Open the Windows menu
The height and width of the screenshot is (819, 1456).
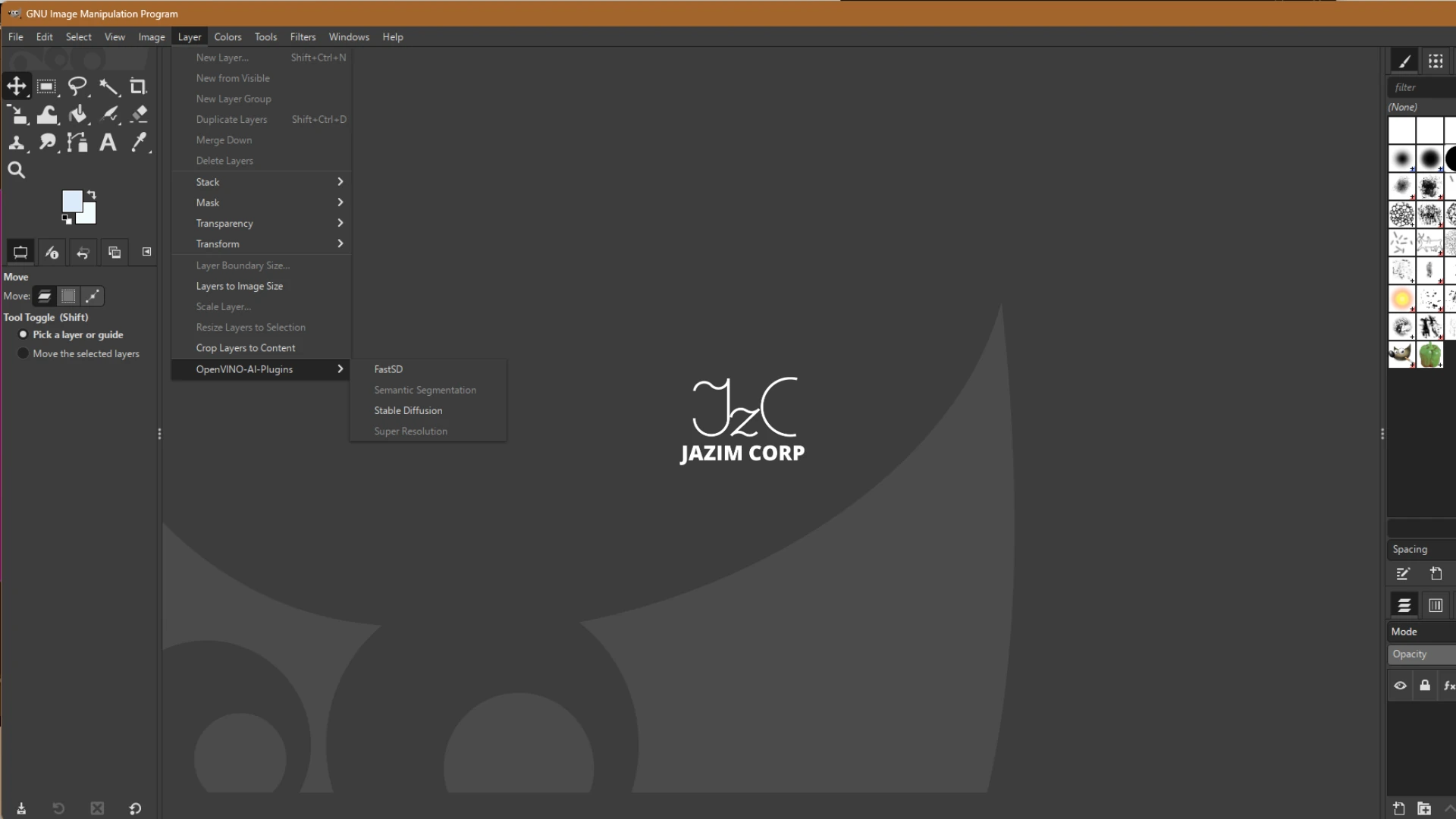349,36
